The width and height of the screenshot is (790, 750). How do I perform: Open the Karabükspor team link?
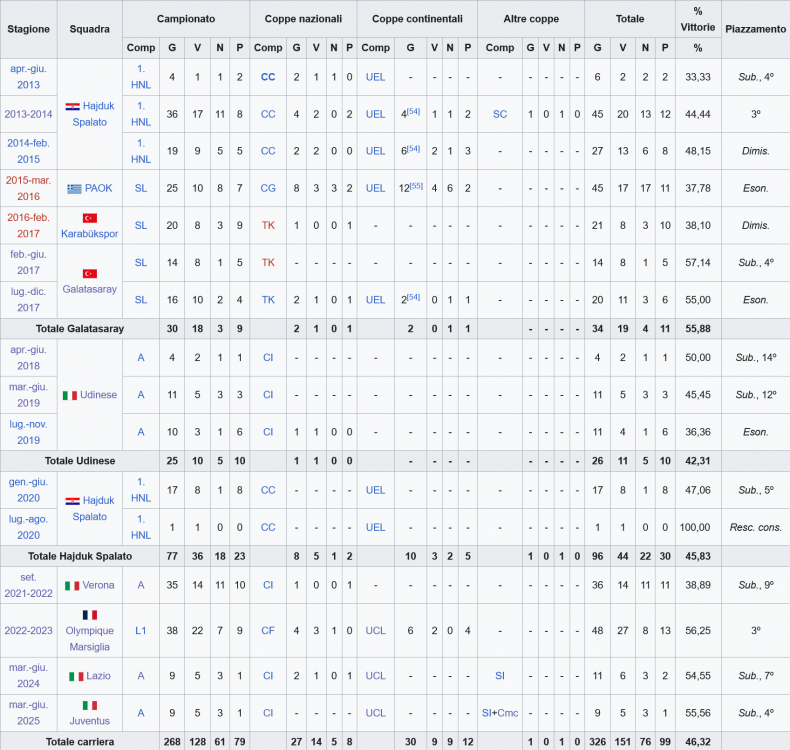pyautogui.click(x=90, y=234)
